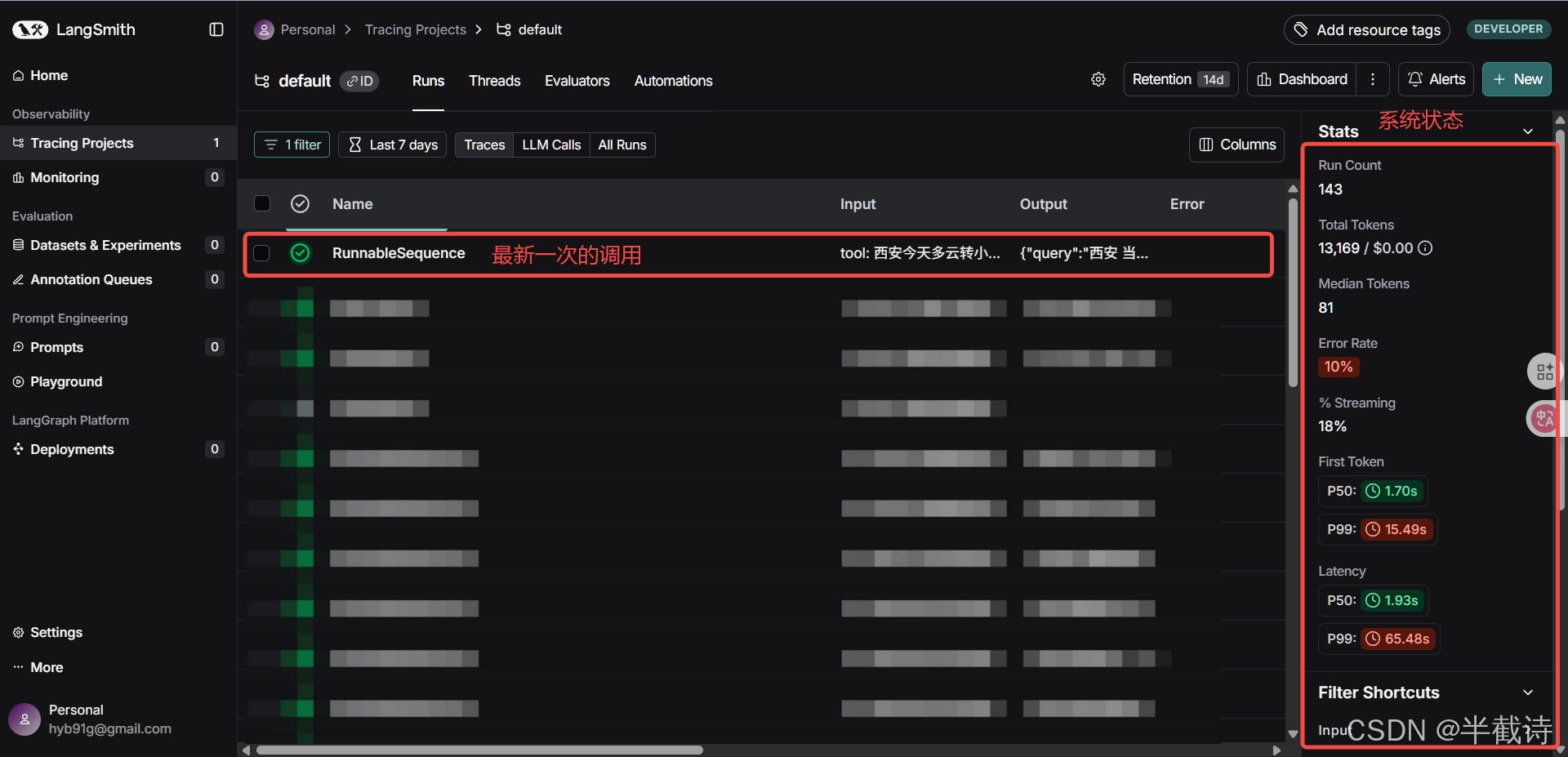This screenshot has height=757, width=1568.
Task: Click First Token P50 1.70s badge
Action: (x=1392, y=491)
